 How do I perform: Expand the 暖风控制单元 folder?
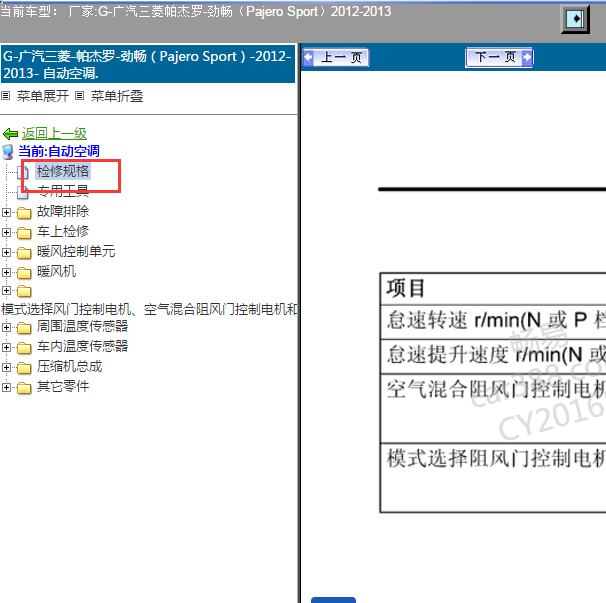pyautogui.click(x=6, y=252)
